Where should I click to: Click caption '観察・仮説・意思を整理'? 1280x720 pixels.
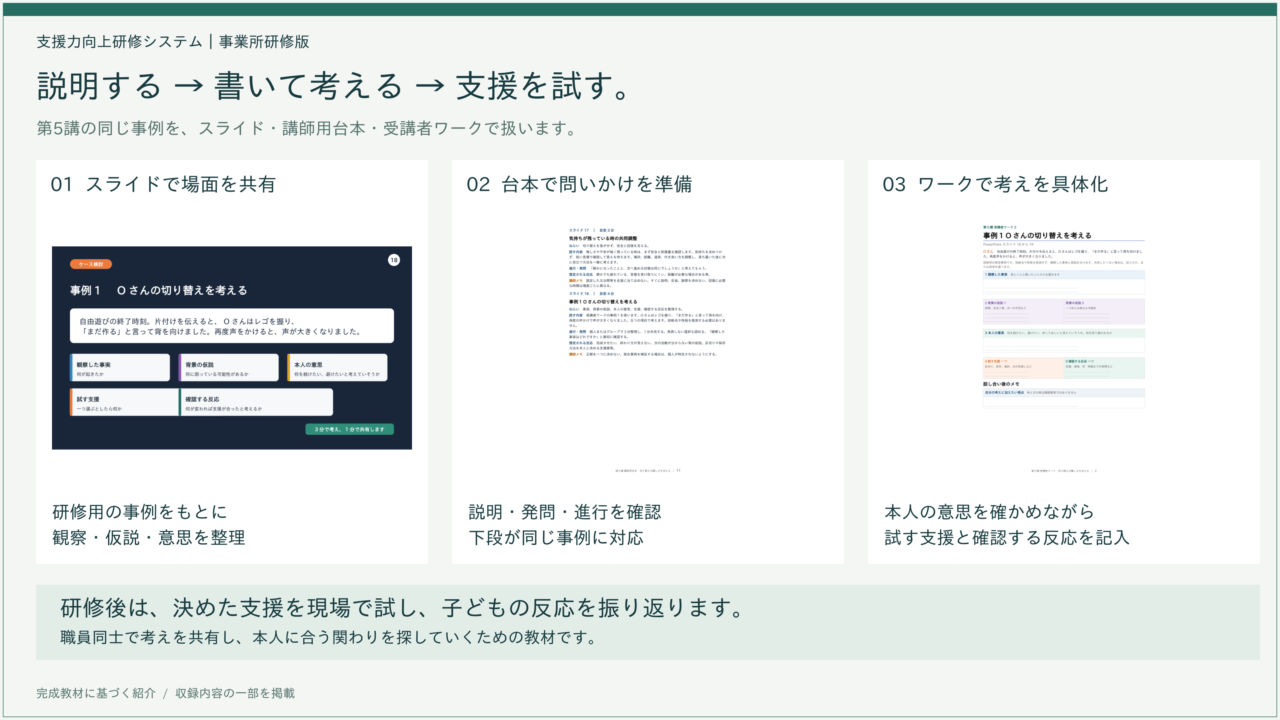pos(149,538)
